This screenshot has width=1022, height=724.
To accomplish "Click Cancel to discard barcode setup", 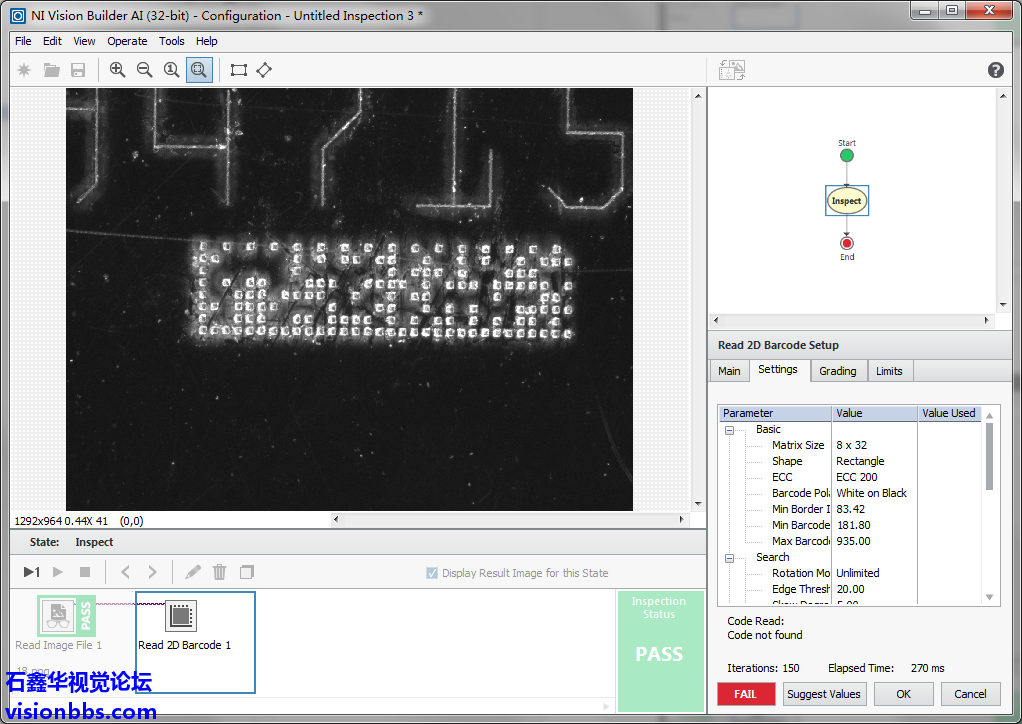I will point(970,694).
